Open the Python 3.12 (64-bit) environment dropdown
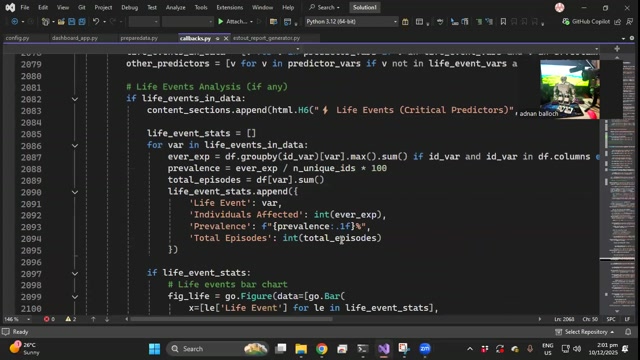The image size is (640, 360). [351, 22]
